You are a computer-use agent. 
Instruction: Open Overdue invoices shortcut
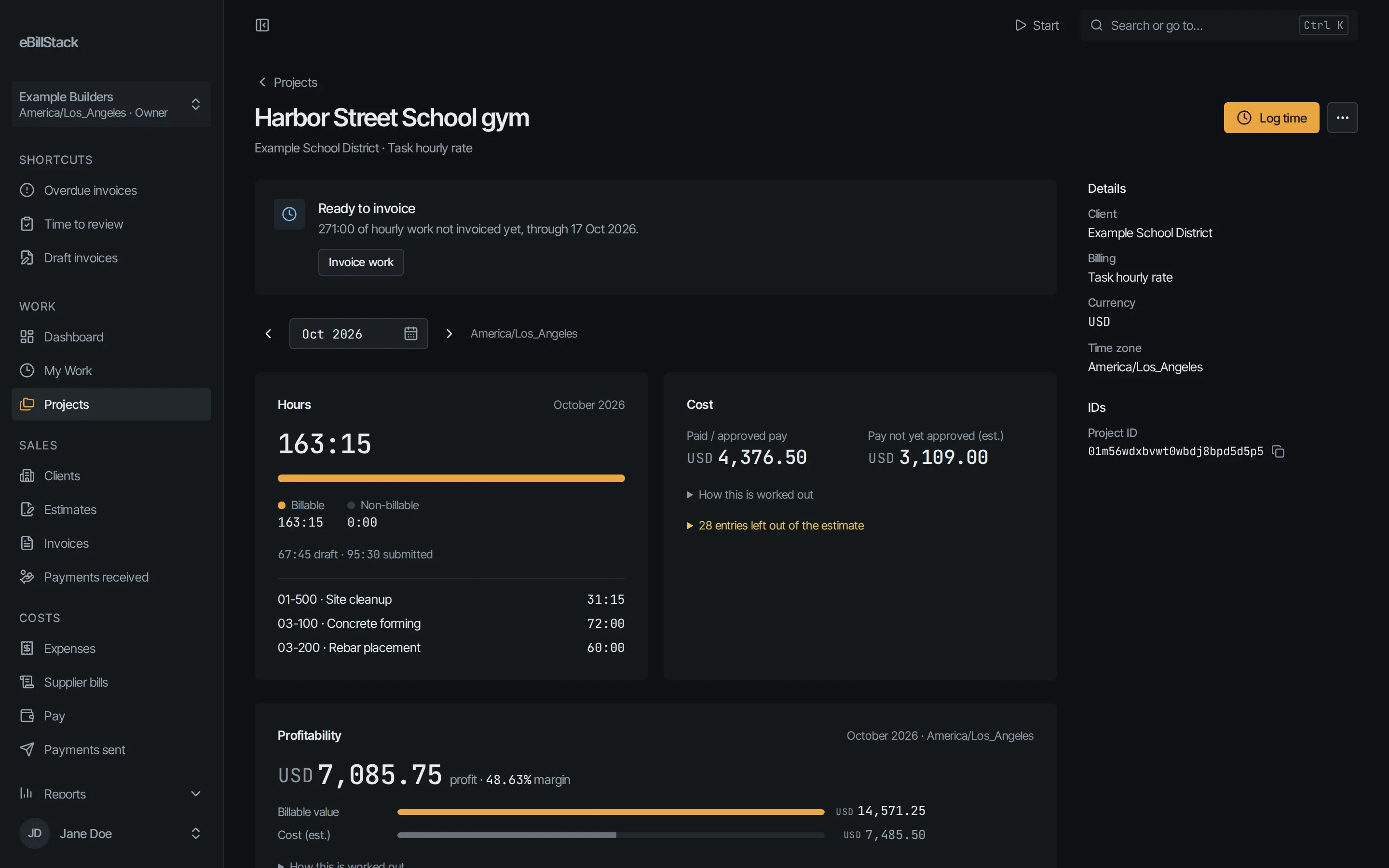(x=111, y=190)
